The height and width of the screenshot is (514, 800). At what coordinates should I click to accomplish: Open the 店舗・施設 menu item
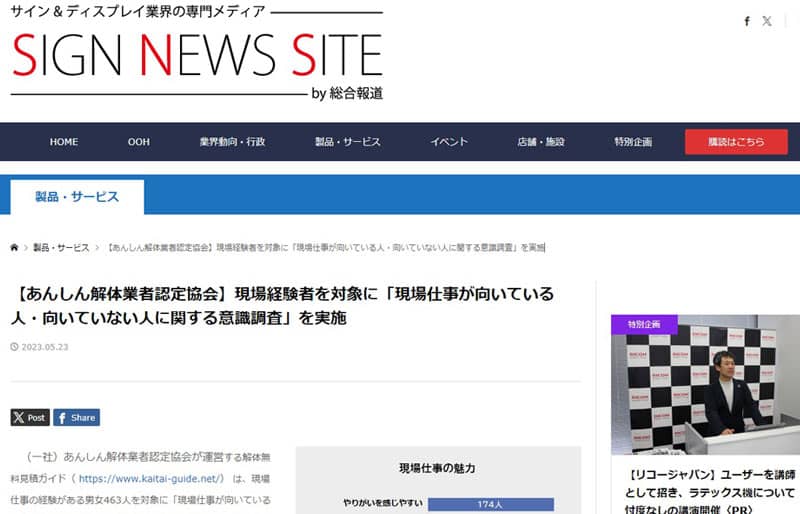coord(541,142)
